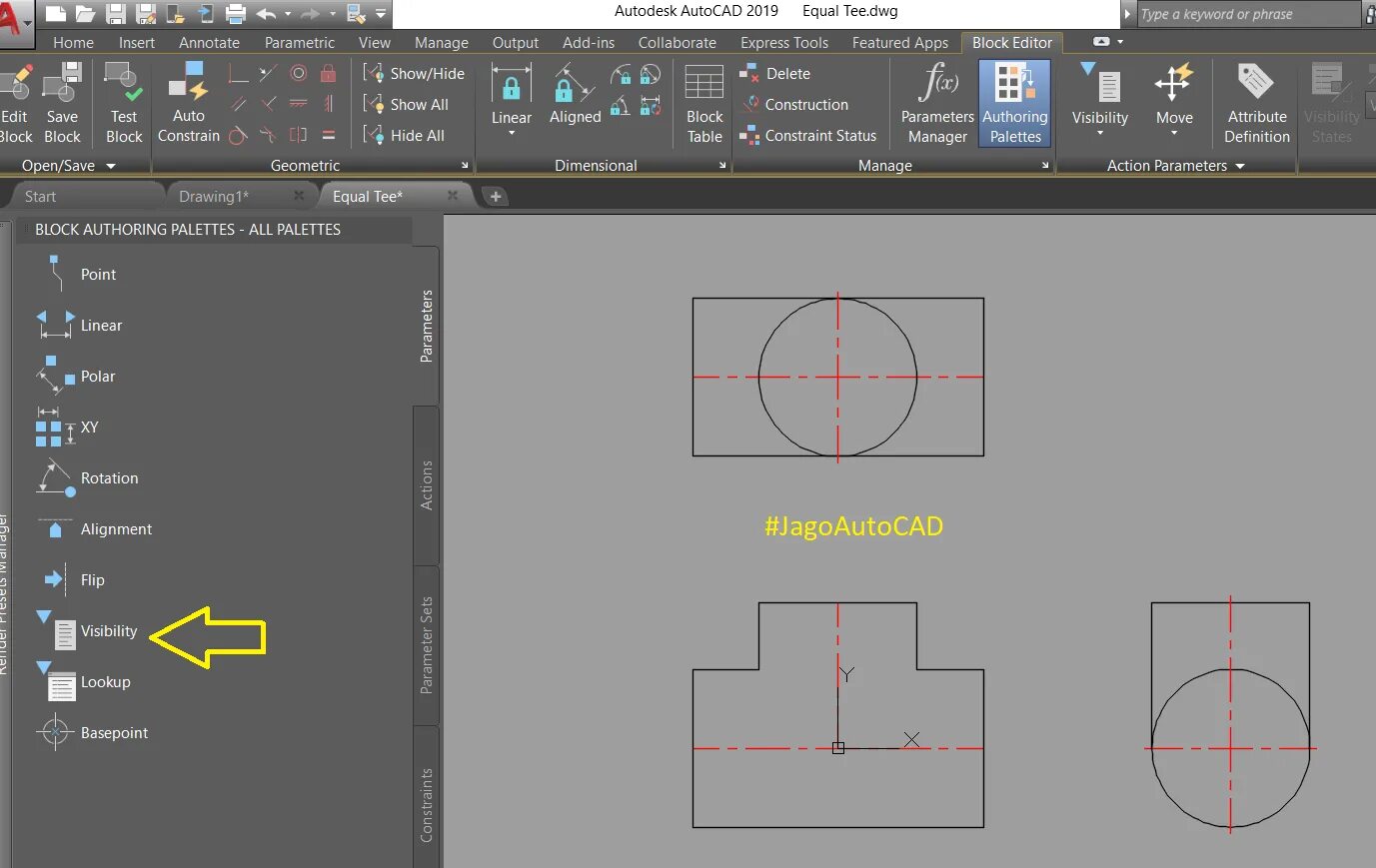Select the Parallel geometric constraint icon
Image resolution: width=1376 pixels, height=868 pixels.
pos(238,104)
